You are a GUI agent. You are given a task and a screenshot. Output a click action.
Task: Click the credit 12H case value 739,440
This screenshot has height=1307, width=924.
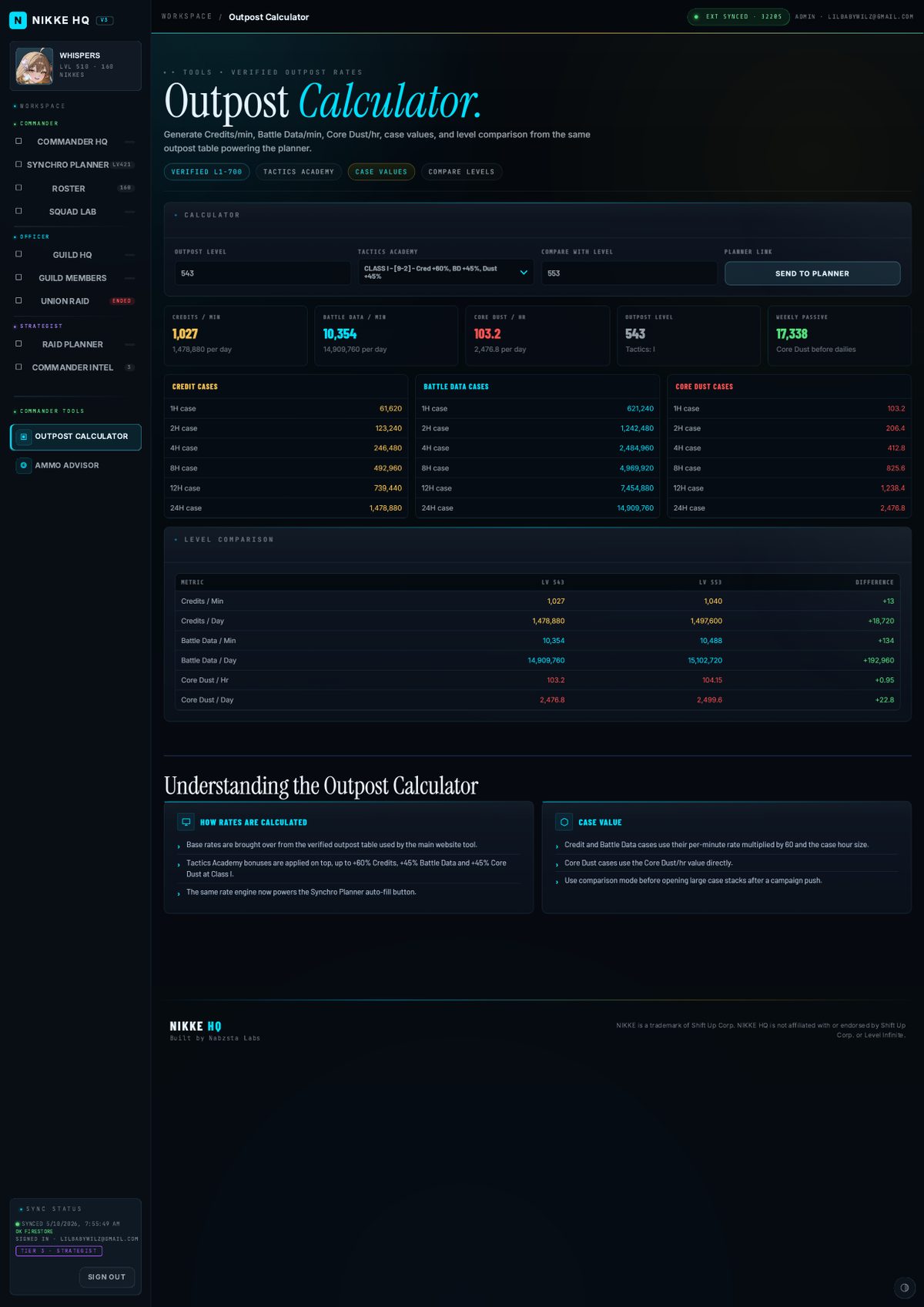click(x=387, y=488)
